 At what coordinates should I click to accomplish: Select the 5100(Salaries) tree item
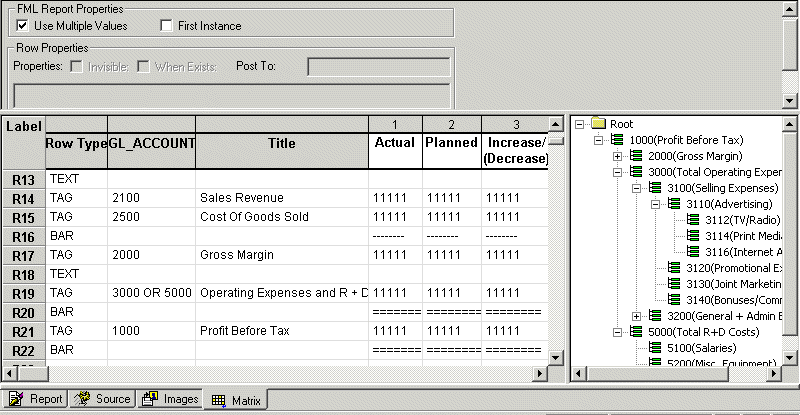[x=702, y=348]
